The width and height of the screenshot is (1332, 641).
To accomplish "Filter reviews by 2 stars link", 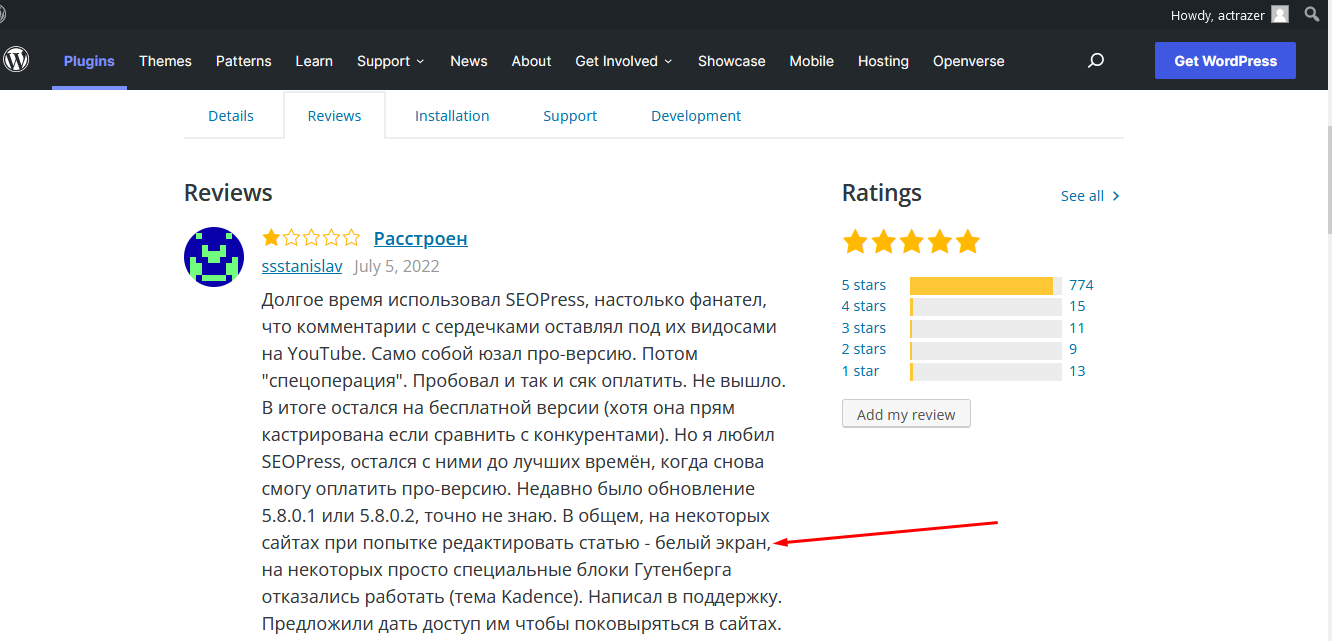I will tap(864, 349).
